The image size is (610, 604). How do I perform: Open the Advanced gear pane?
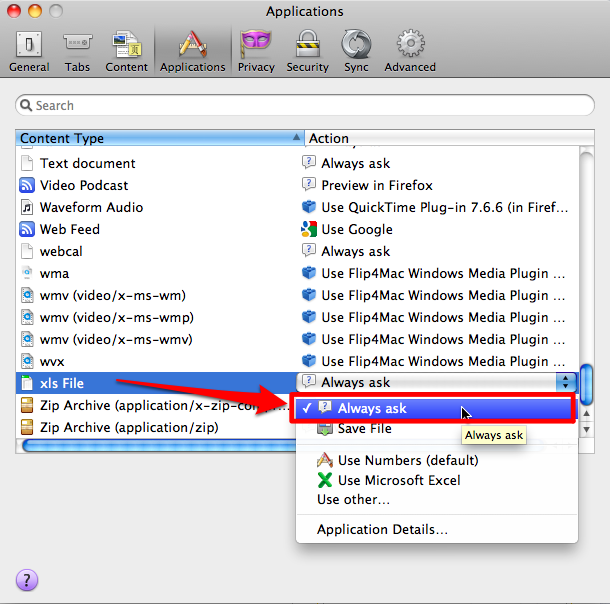pos(410,51)
